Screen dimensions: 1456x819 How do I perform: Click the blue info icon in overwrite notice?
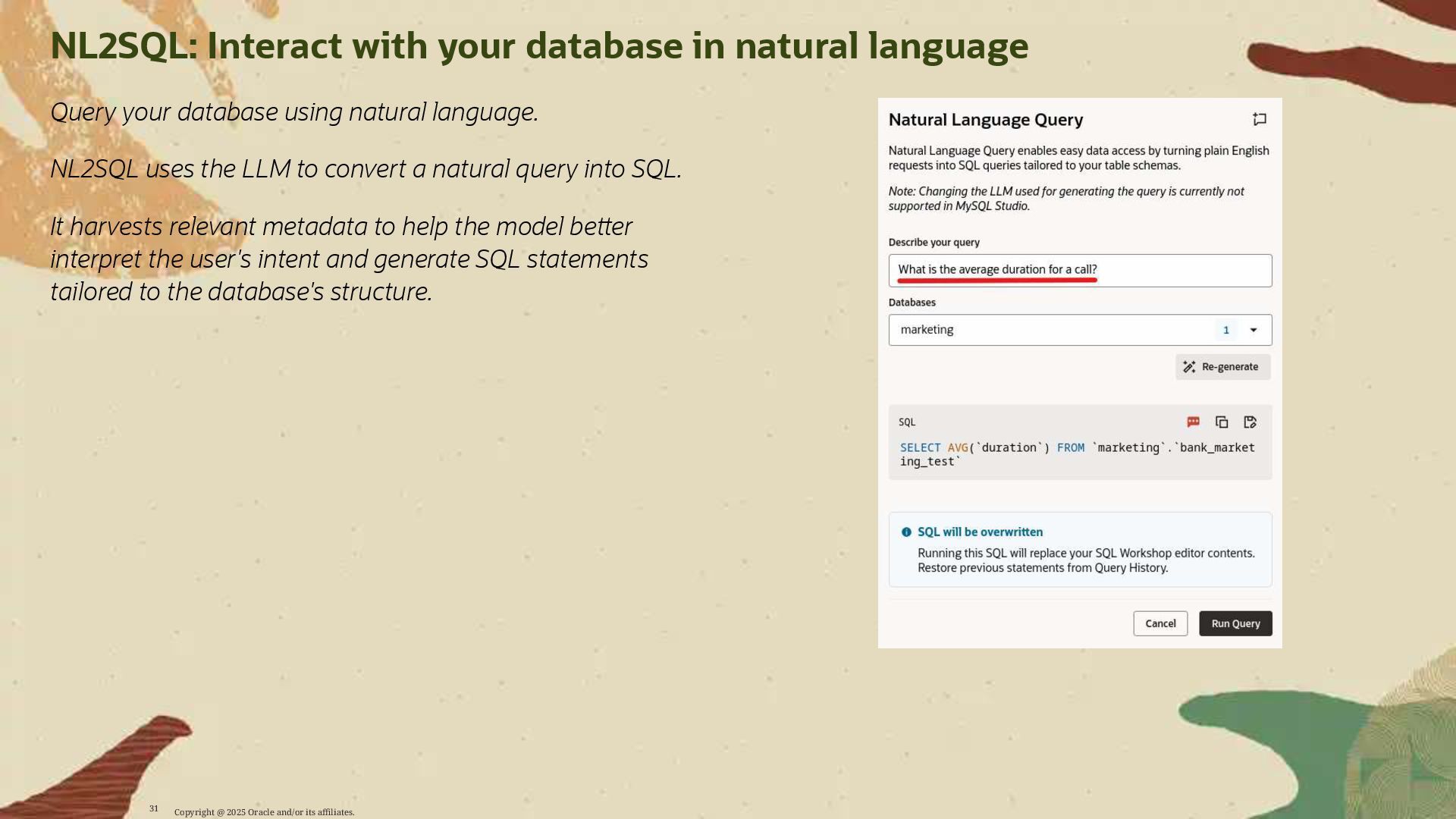pyautogui.click(x=906, y=532)
